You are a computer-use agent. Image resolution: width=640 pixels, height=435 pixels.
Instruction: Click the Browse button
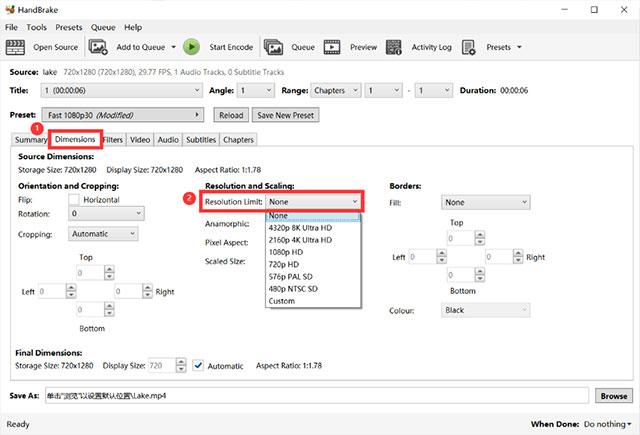(613, 396)
